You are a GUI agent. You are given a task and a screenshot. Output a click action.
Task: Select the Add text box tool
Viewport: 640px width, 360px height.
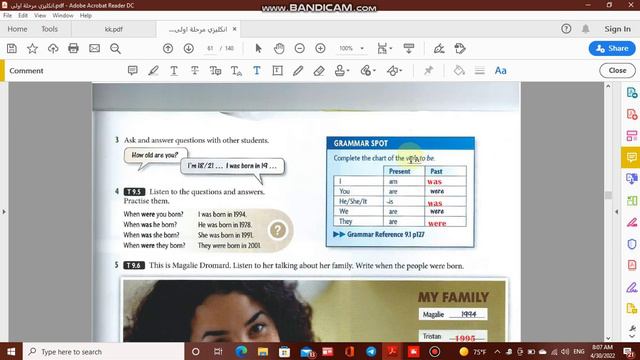point(278,71)
